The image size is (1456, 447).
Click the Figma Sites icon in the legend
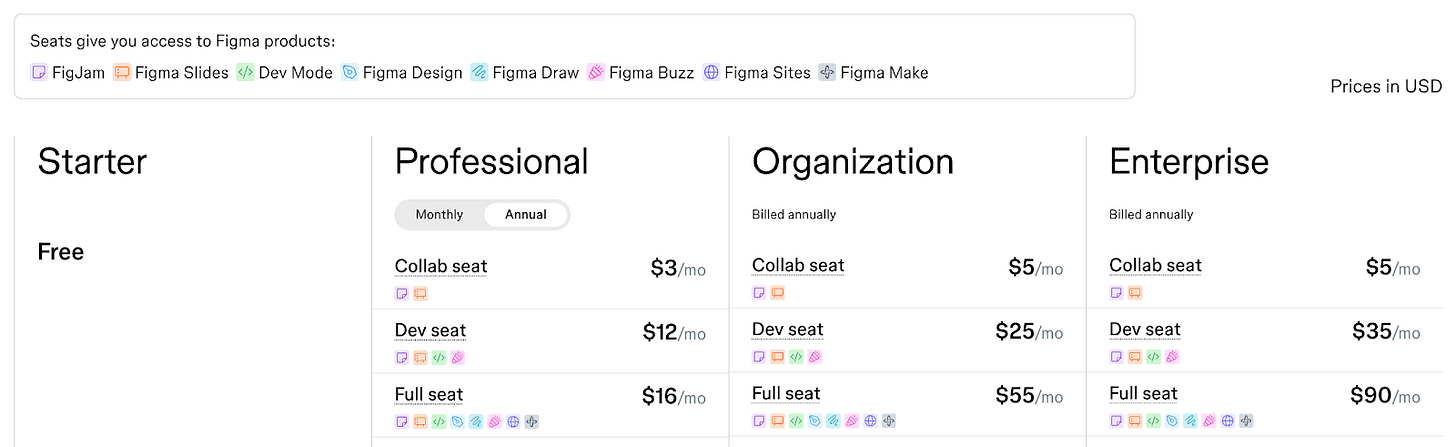point(711,72)
